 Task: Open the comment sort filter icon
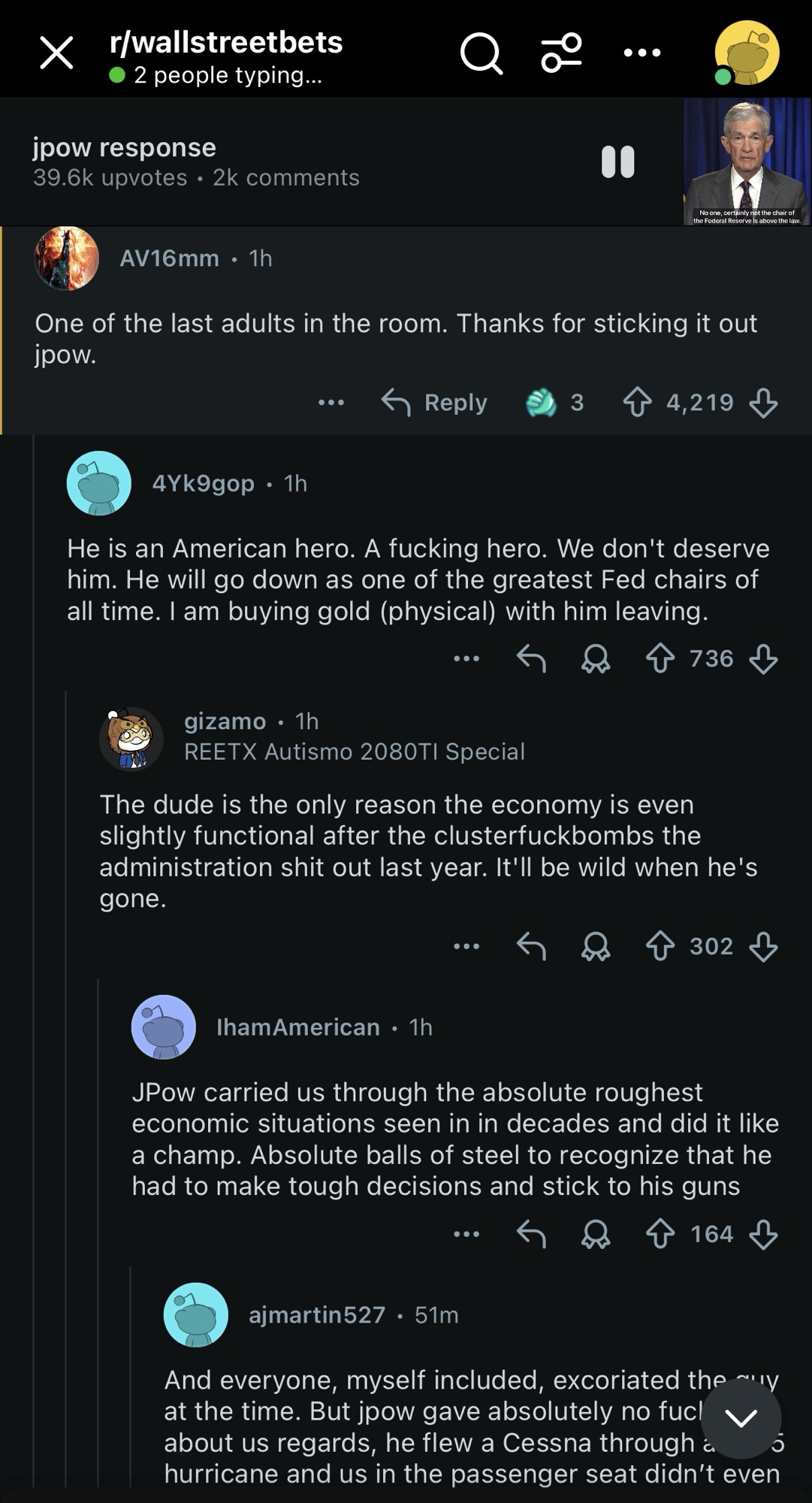tap(562, 53)
